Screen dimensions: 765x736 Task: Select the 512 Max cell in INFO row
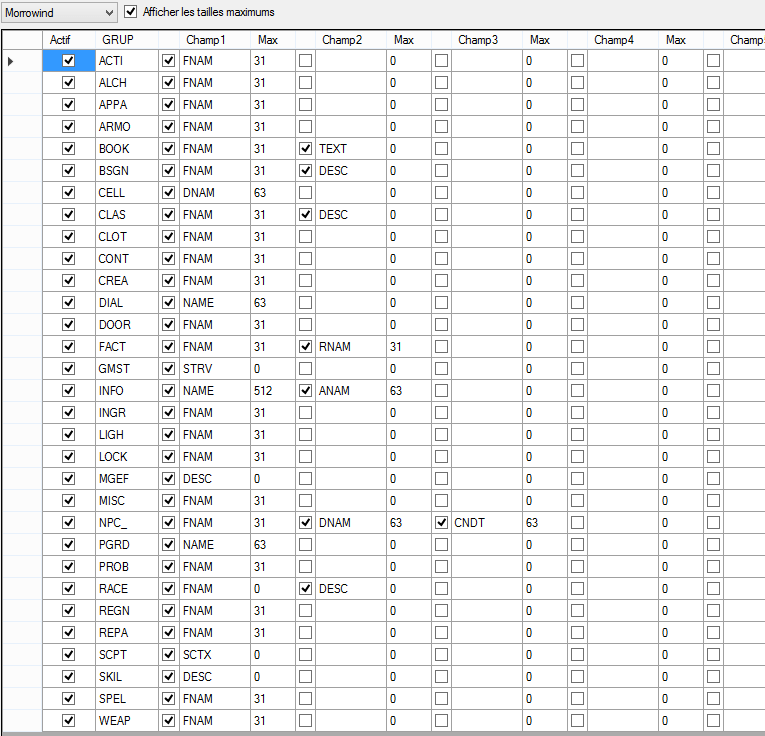(x=273, y=391)
